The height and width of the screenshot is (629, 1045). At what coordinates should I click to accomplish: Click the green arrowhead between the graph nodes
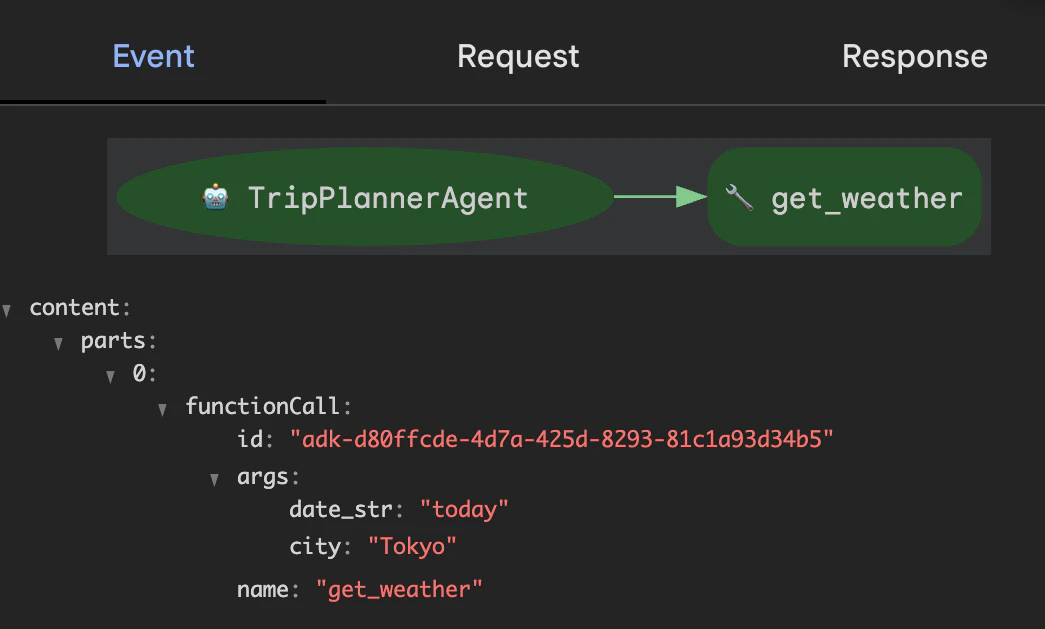[690, 197]
